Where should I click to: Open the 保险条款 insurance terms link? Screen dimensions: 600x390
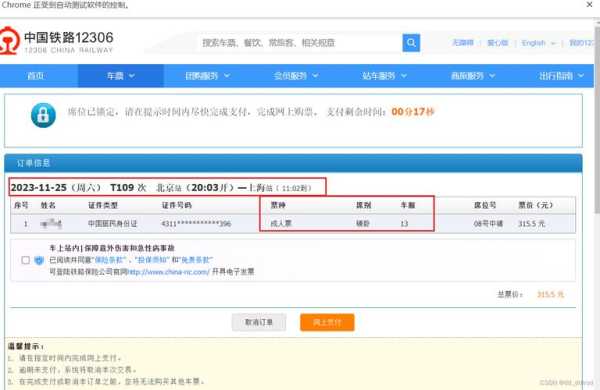110,260
